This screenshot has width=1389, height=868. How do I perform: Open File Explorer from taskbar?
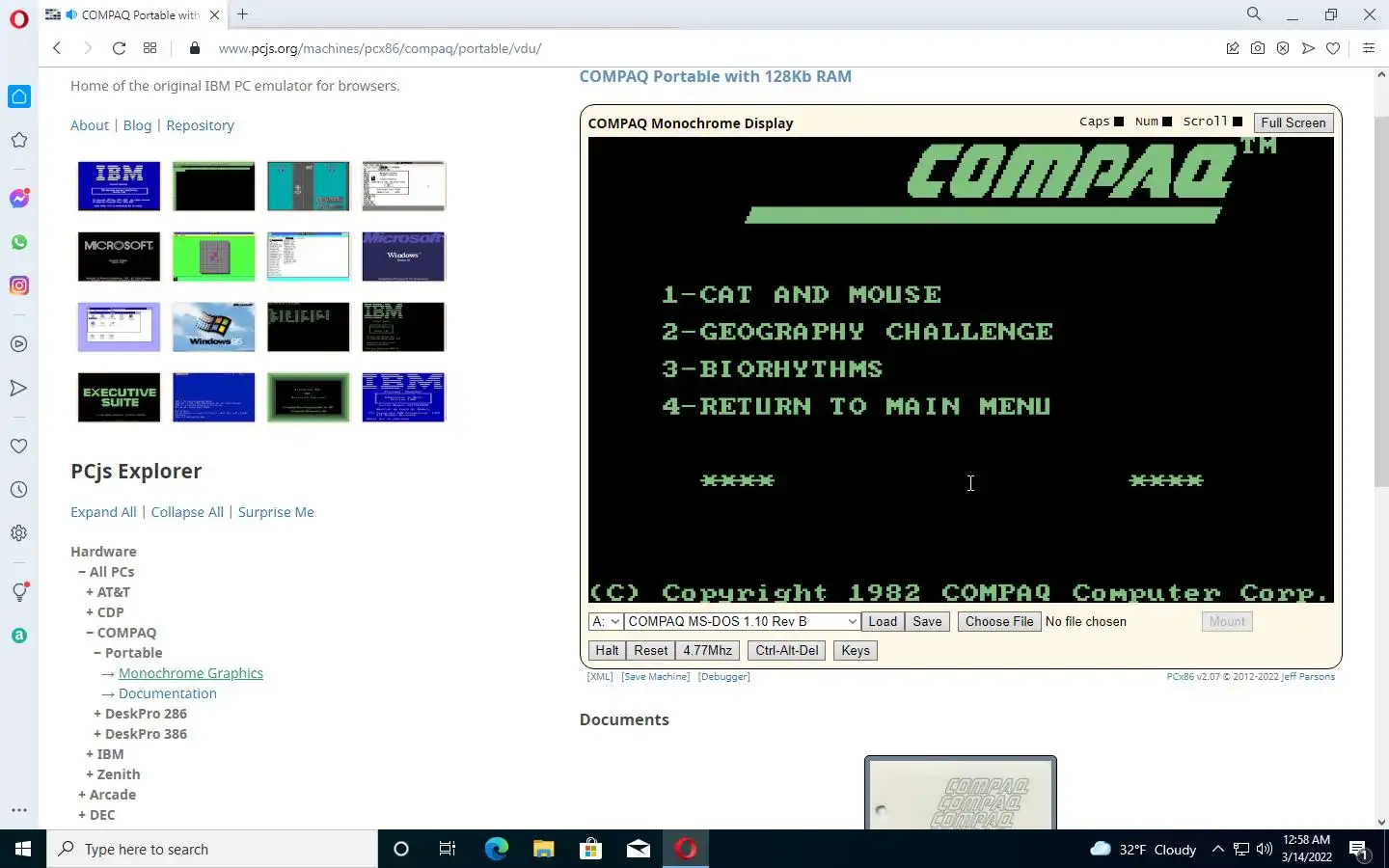(x=543, y=849)
